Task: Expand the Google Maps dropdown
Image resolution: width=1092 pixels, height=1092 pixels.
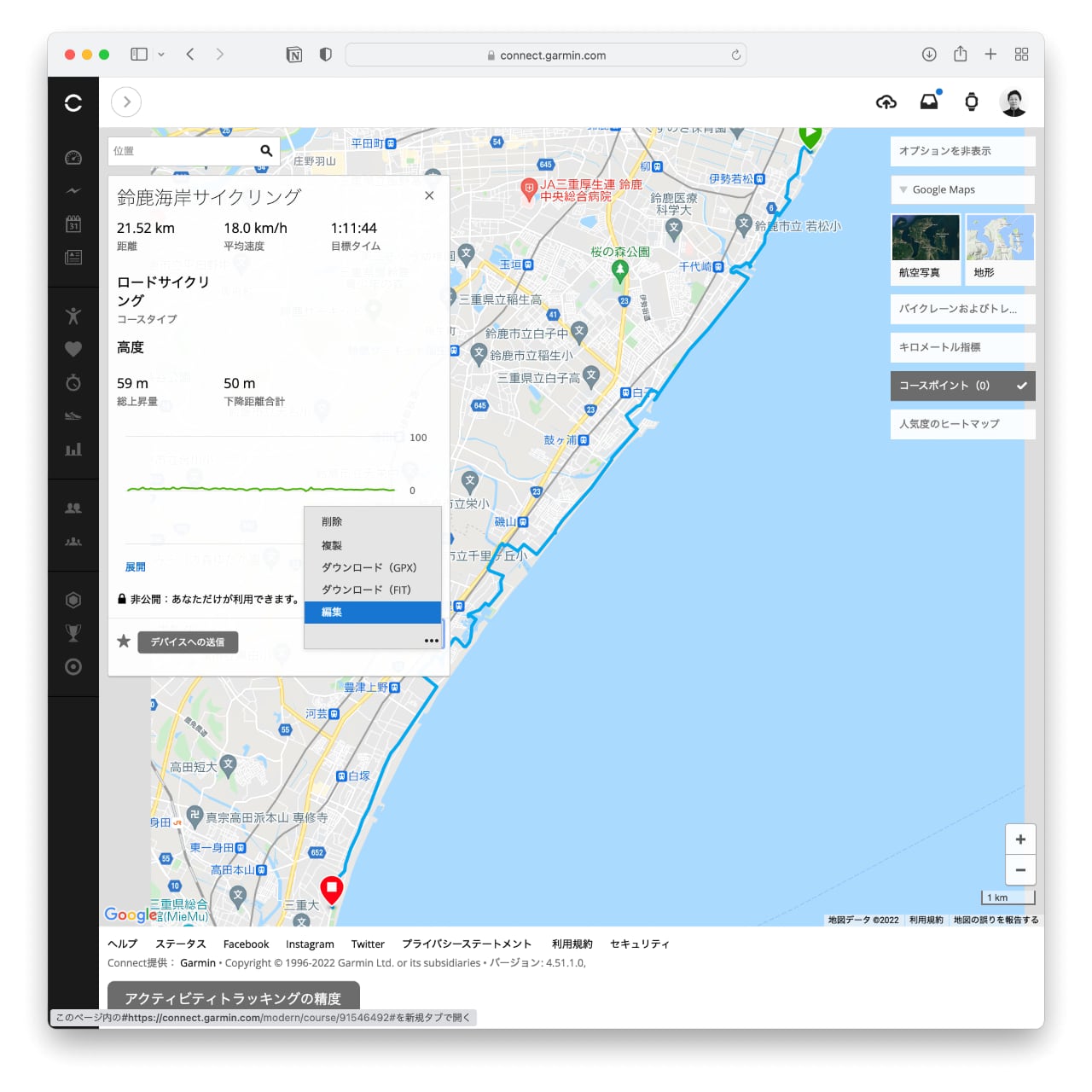Action: click(962, 190)
